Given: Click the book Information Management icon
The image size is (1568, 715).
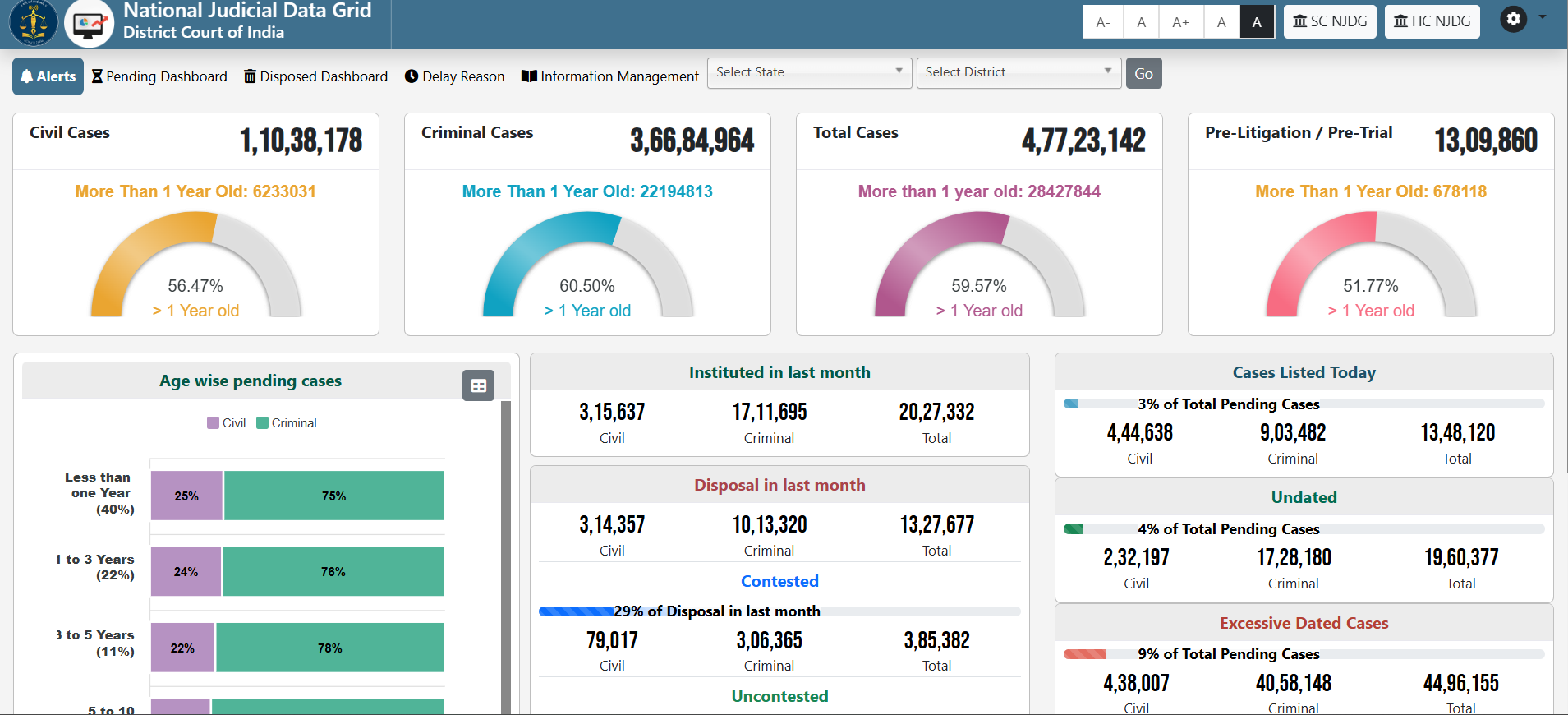Looking at the screenshot, I should 529,76.
